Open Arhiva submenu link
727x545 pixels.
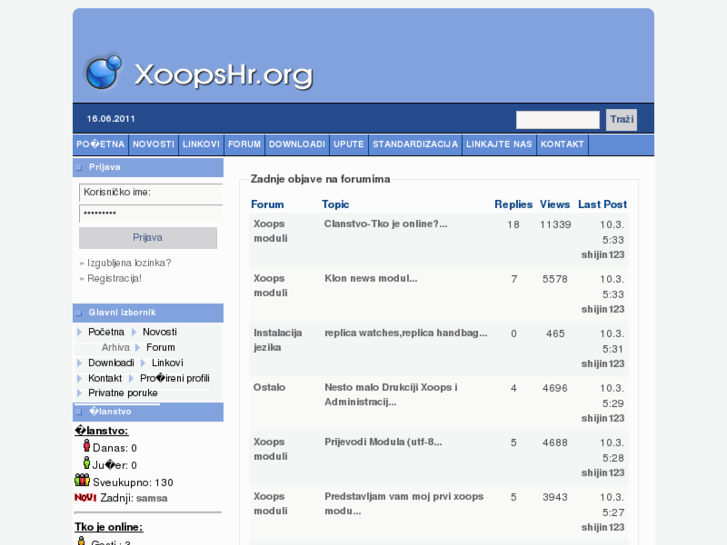coord(115,347)
